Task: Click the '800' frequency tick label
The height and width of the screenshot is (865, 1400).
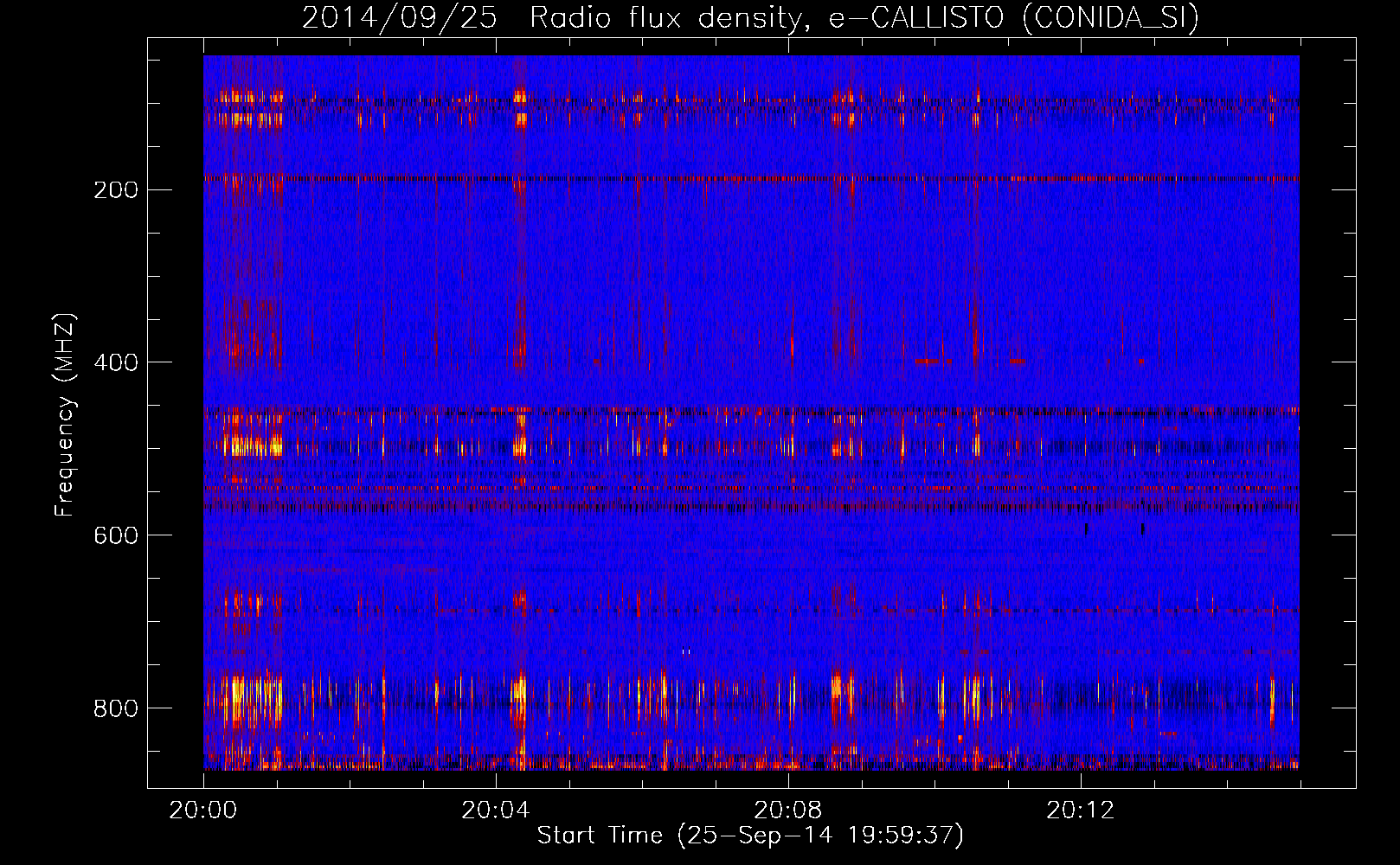Action: coord(115,709)
